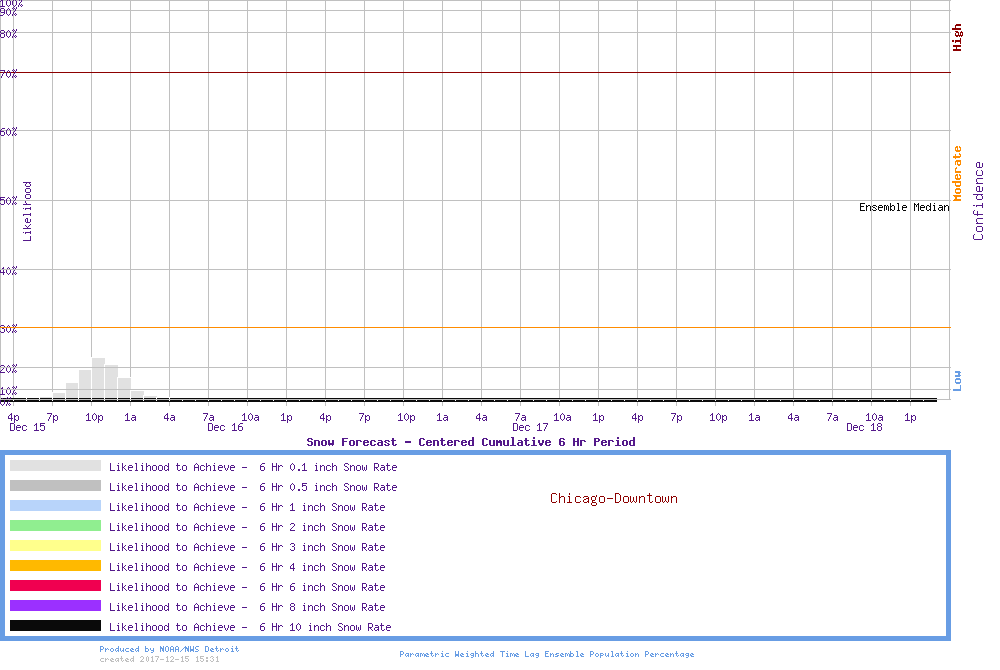The height and width of the screenshot is (670, 1000).
Task: Select the Dec 17 date marker
Action: (530, 428)
